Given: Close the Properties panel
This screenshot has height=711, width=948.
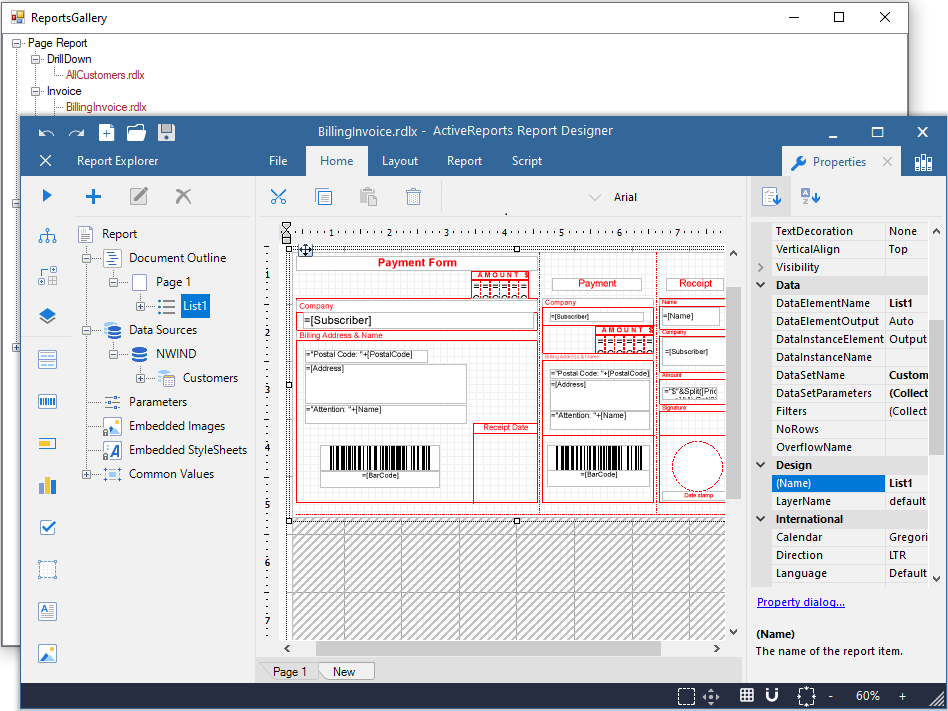Looking at the screenshot, I should pos(887,161).
